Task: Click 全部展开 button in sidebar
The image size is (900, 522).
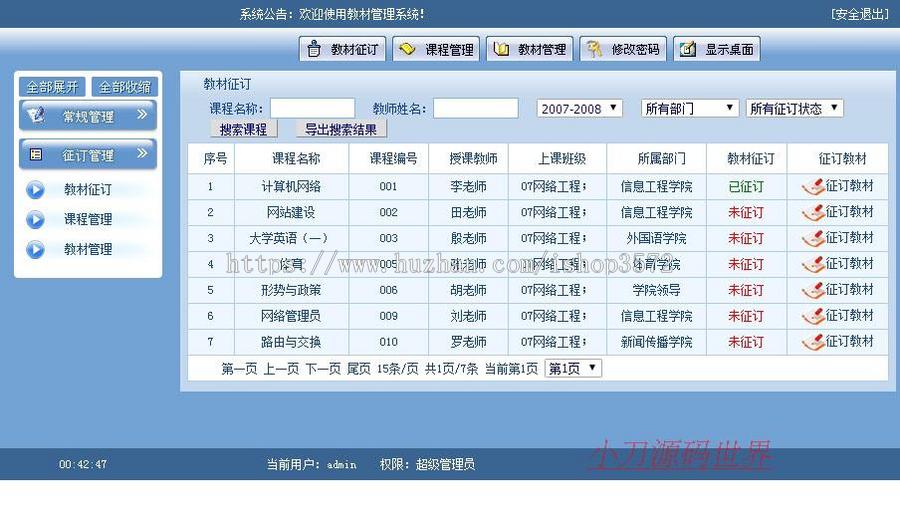Action: point(52,87)
